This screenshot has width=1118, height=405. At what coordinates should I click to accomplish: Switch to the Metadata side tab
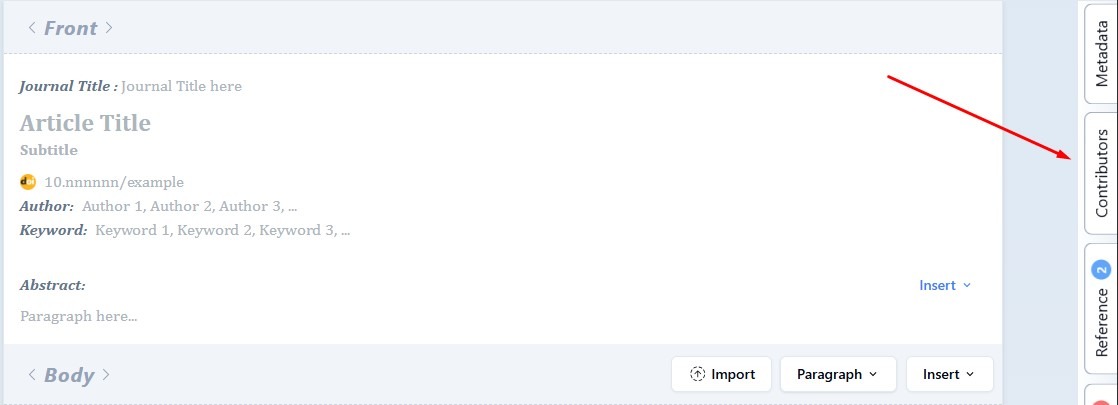click(1101, 53)
